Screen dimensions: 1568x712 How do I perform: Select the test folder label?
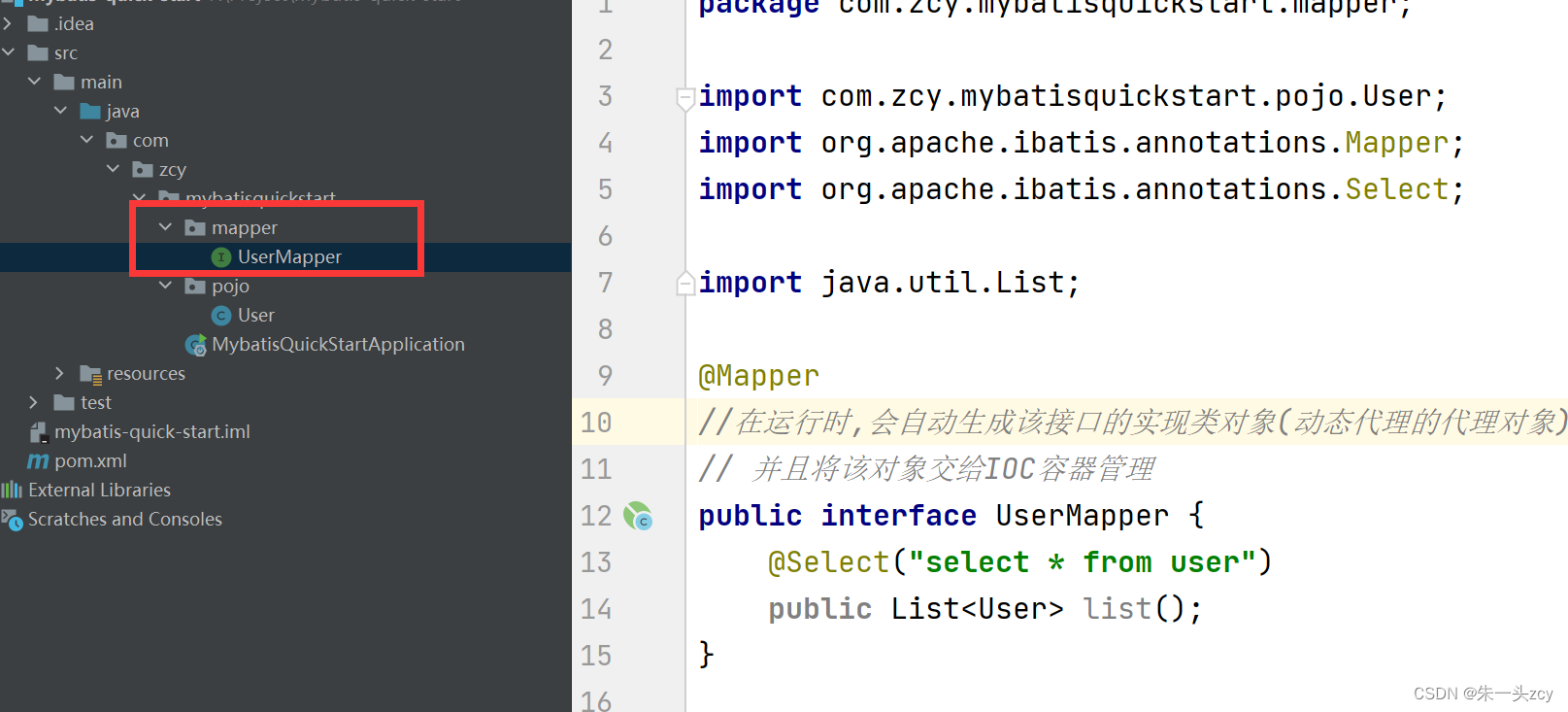[x=96, y=402]
